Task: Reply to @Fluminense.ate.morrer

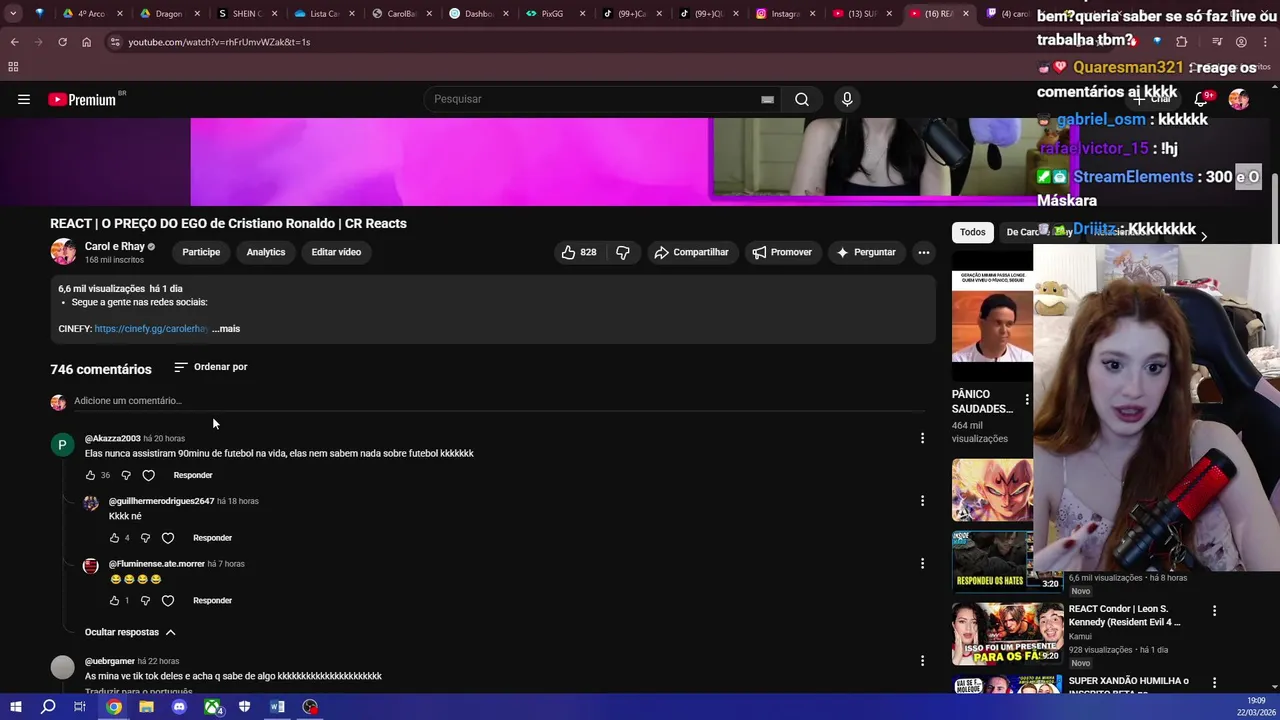Action: (212, 601)
